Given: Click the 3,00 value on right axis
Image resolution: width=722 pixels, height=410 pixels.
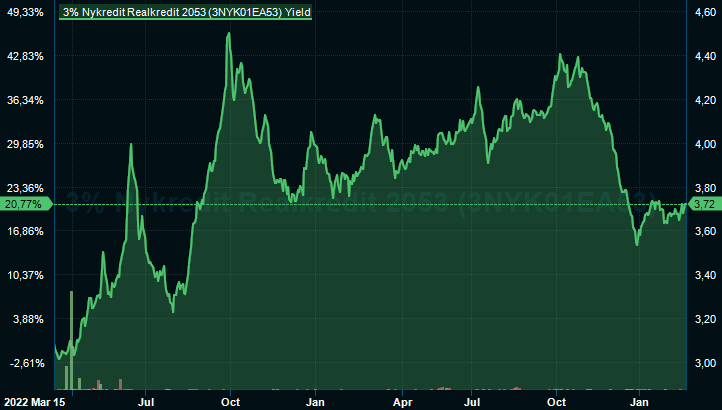Looking at the screenshot, I should click(x=704, y=363).
